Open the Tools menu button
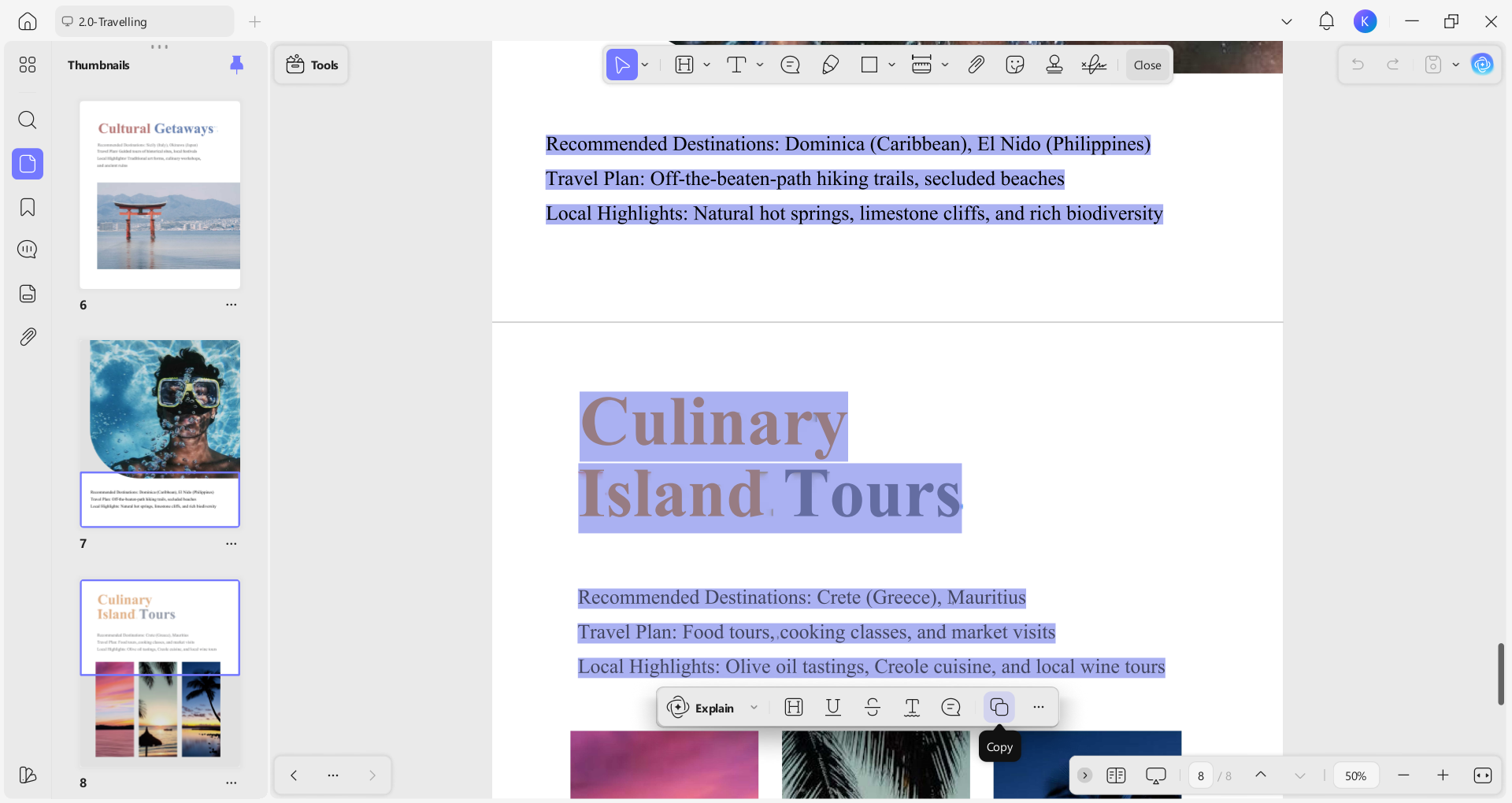1512x803 pixels. pyautogui.click(x=312, y=65)
